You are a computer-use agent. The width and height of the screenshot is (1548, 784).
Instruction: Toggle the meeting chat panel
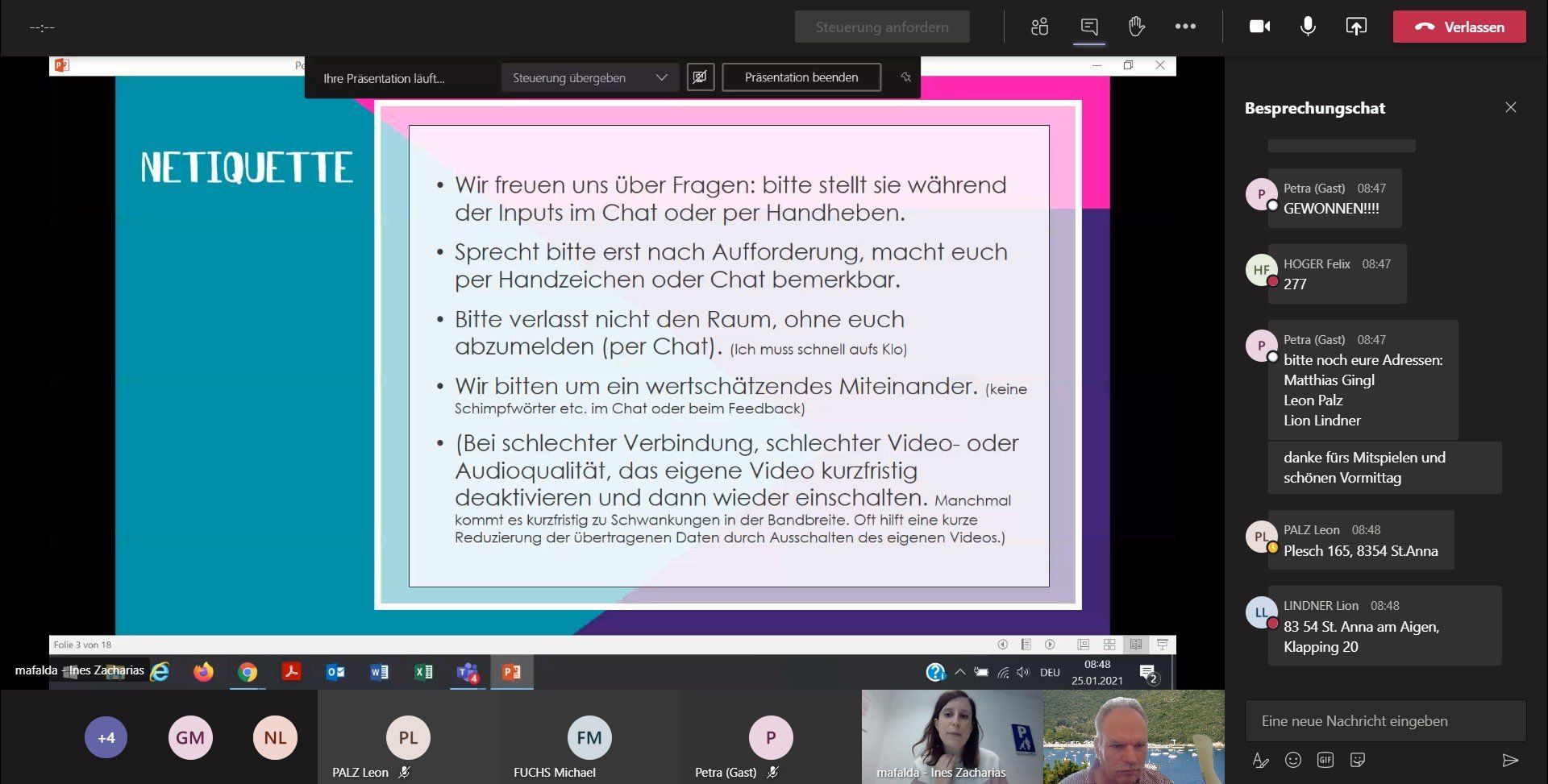coord(1089,27)
